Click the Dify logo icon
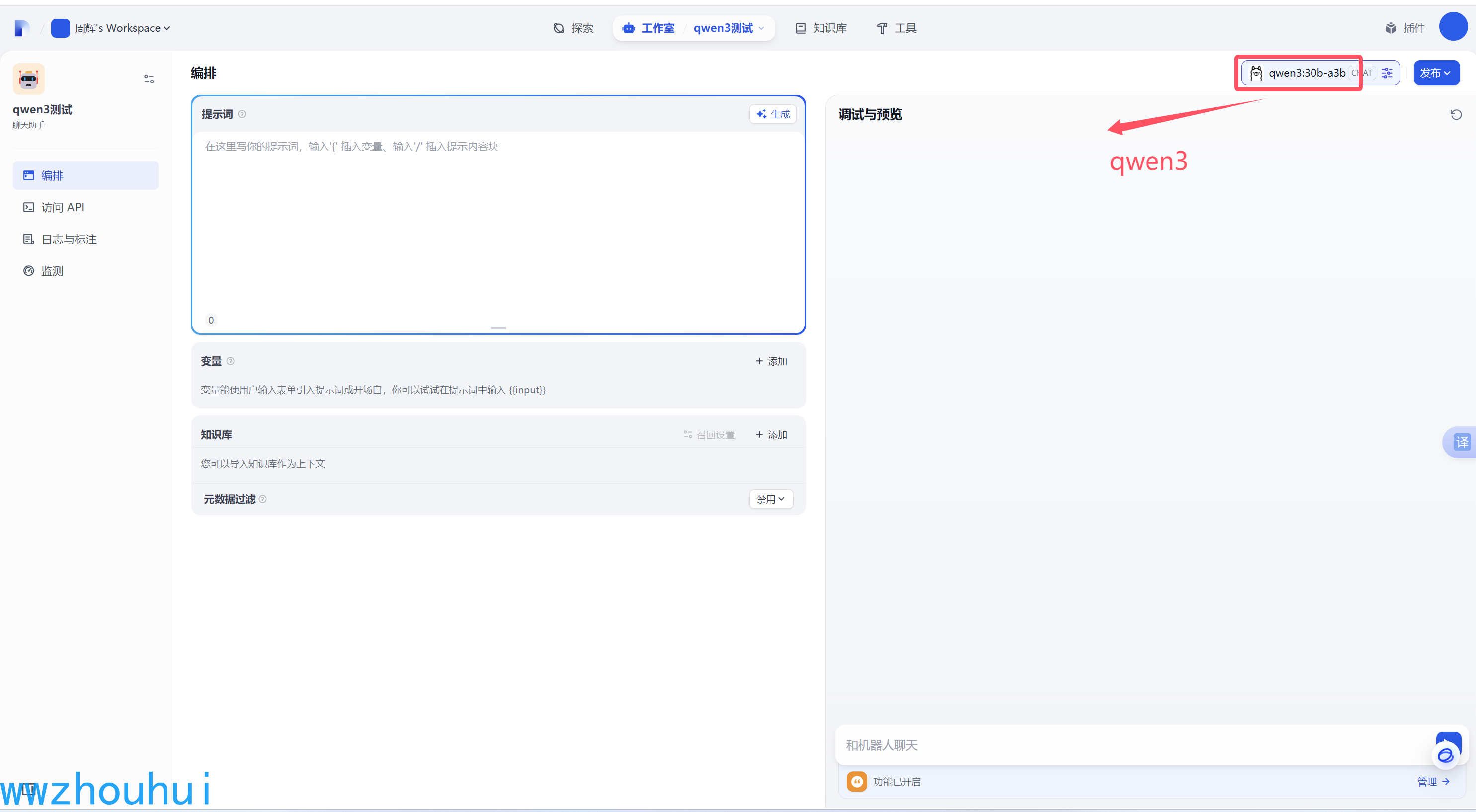 pos(21,28)
